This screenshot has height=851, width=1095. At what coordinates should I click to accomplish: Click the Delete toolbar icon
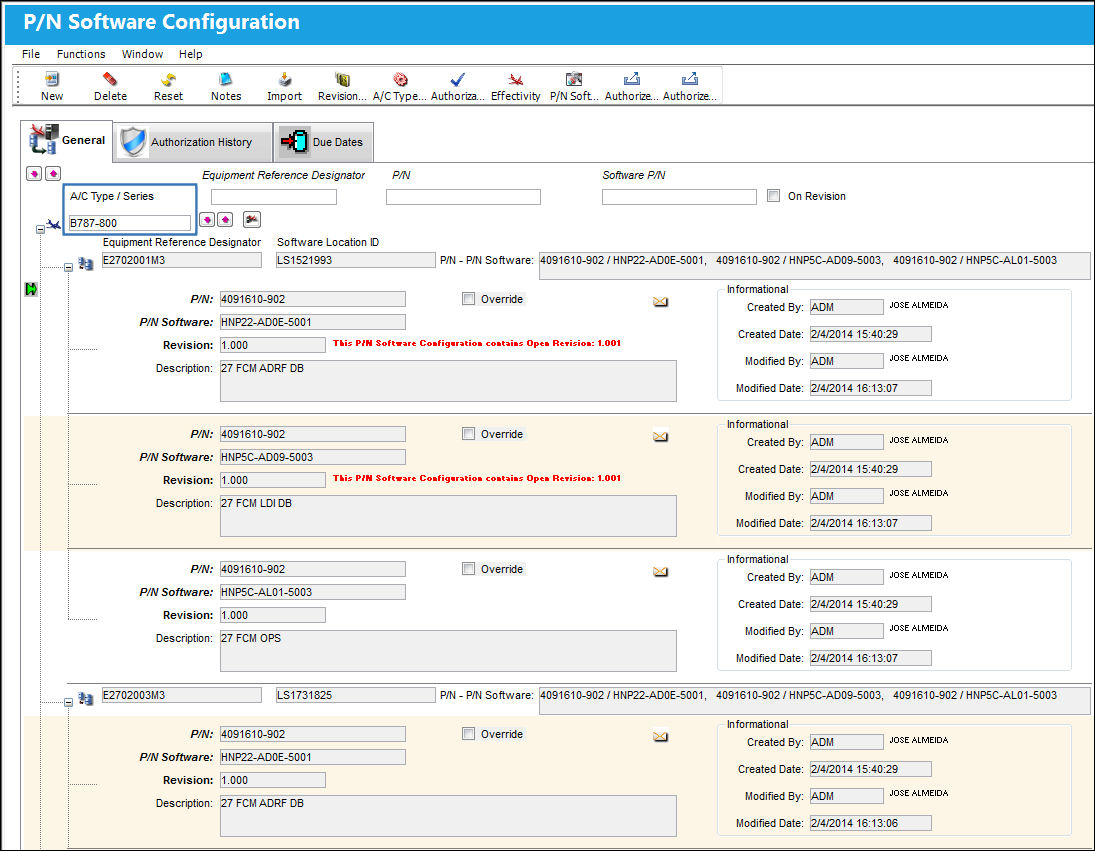pyautogui.click(x=110, y=80)
